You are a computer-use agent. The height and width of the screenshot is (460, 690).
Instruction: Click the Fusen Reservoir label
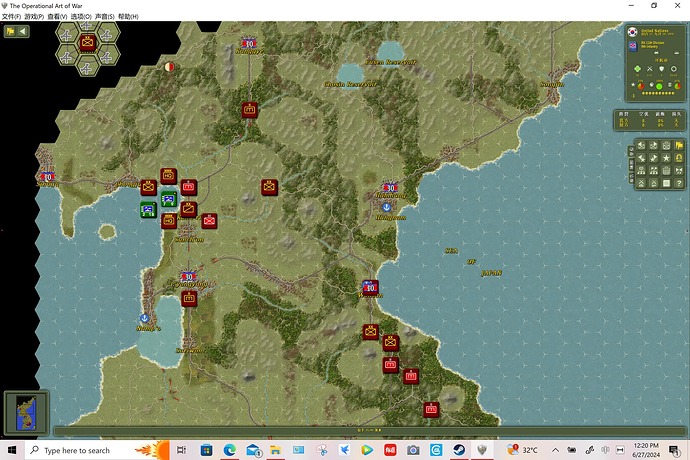point(390,62)
